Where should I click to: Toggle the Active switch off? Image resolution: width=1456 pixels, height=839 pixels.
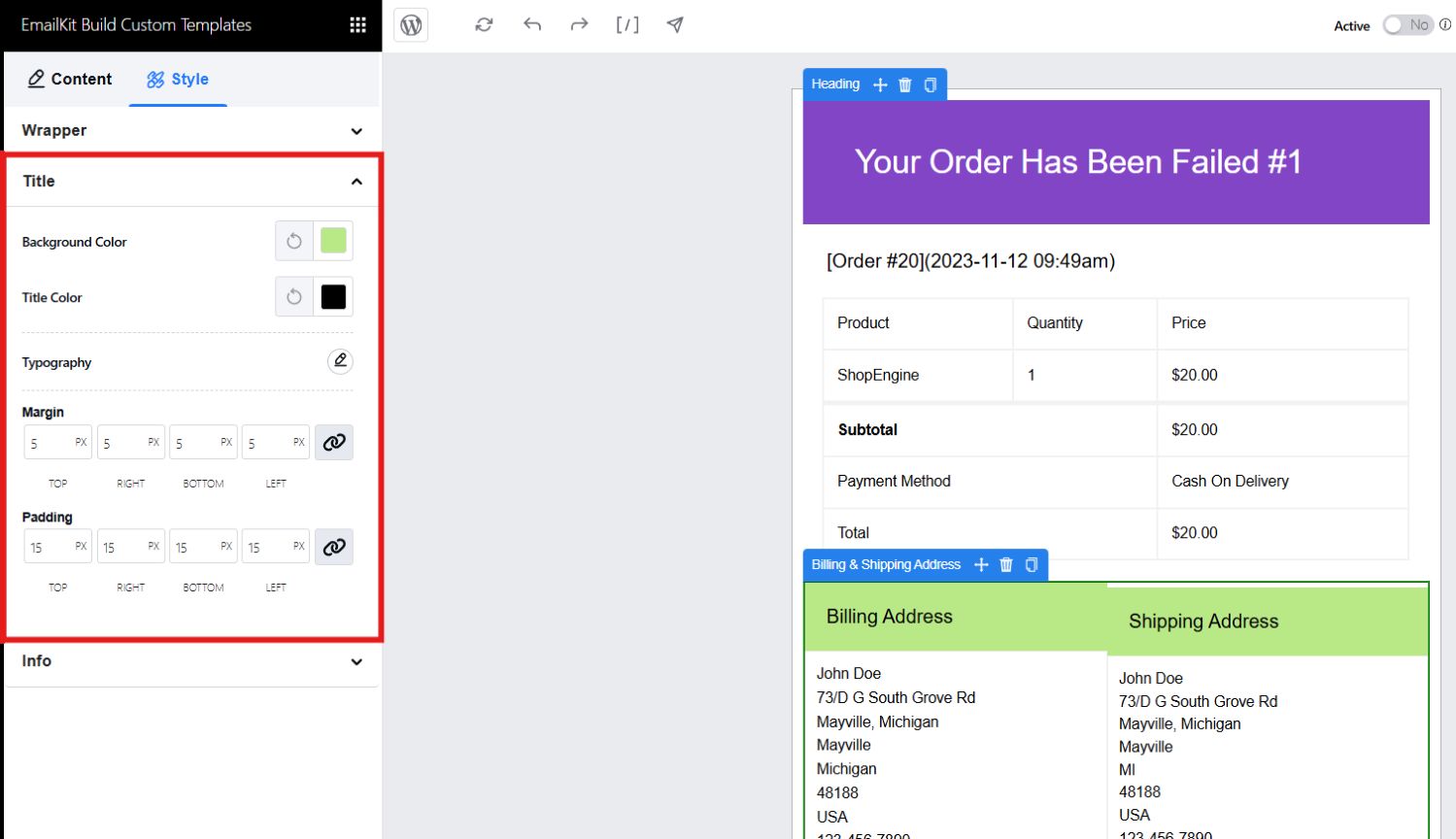[x=1407, y=26]
